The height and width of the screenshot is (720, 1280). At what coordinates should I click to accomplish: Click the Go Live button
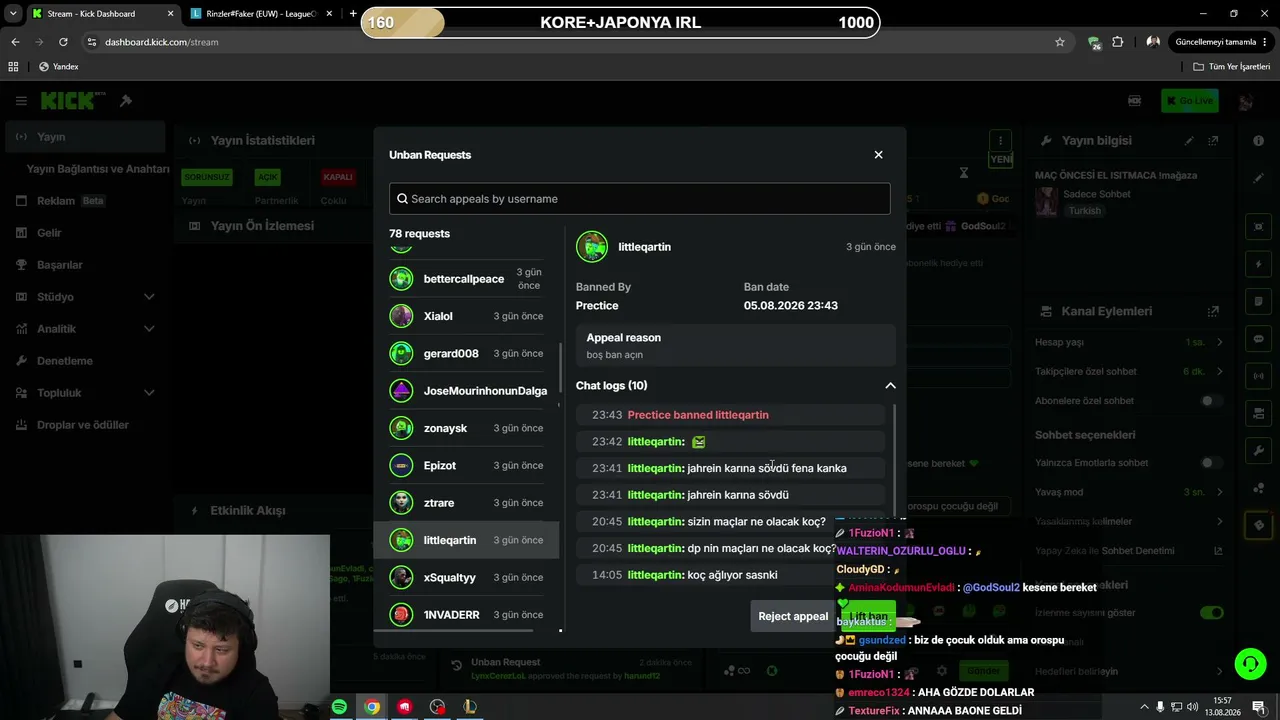tap(1189, 101)
